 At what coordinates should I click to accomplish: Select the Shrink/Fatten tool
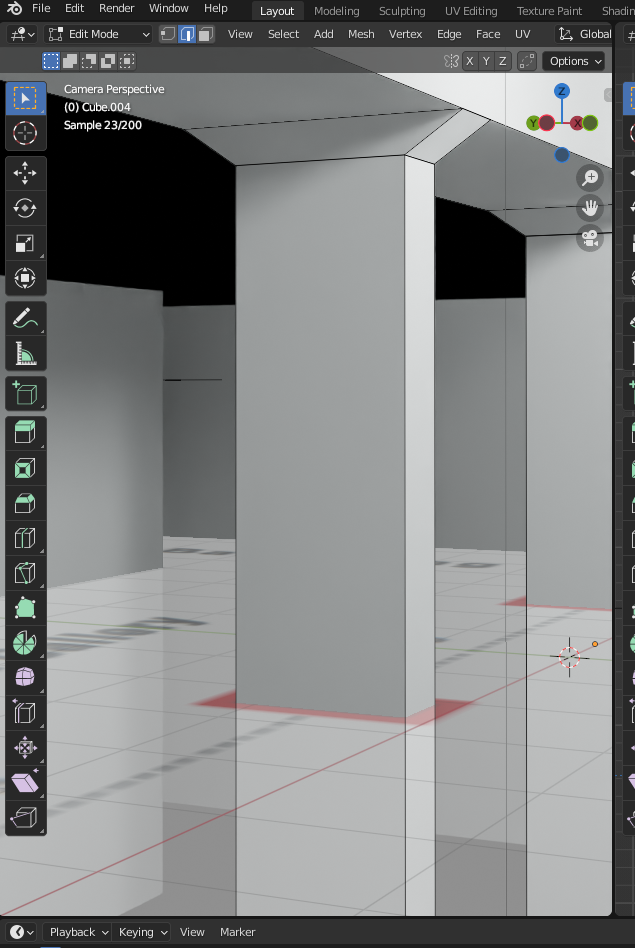pyautogui.click(x=25, y=748)
